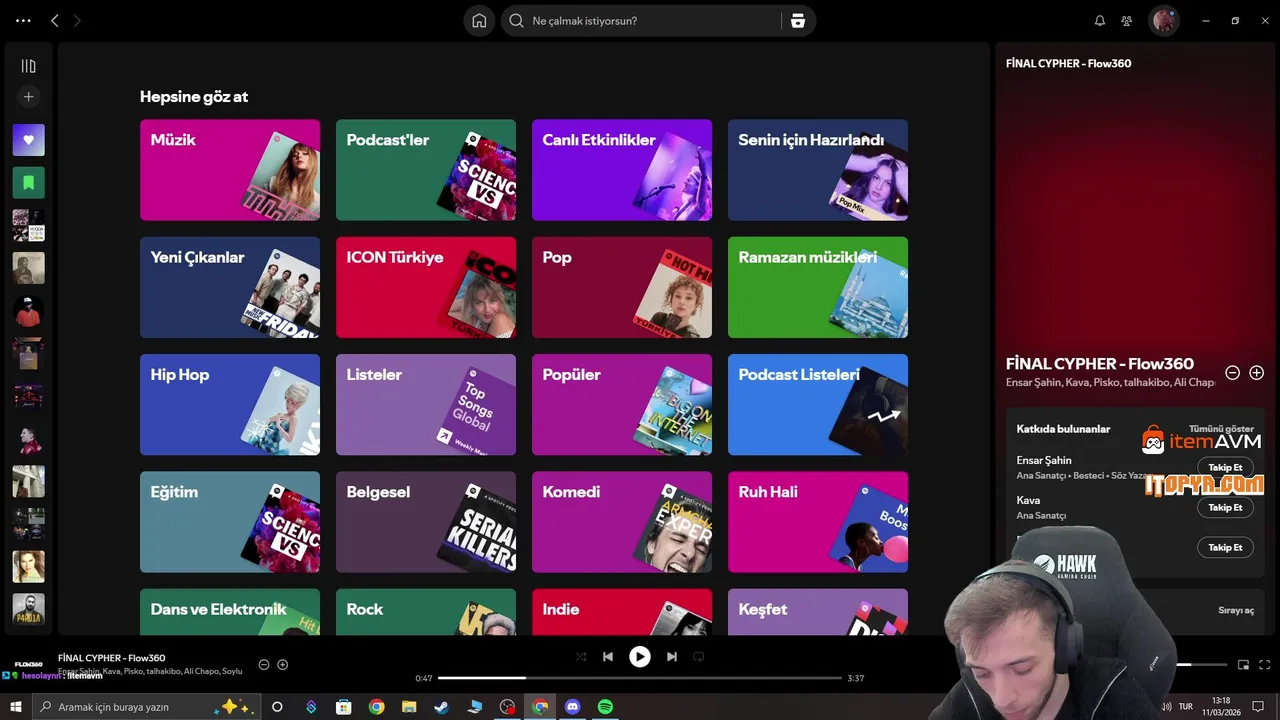Click the Spotify taskbar icon
Viewport: 1280px width, 720px height.
(605, 707)
